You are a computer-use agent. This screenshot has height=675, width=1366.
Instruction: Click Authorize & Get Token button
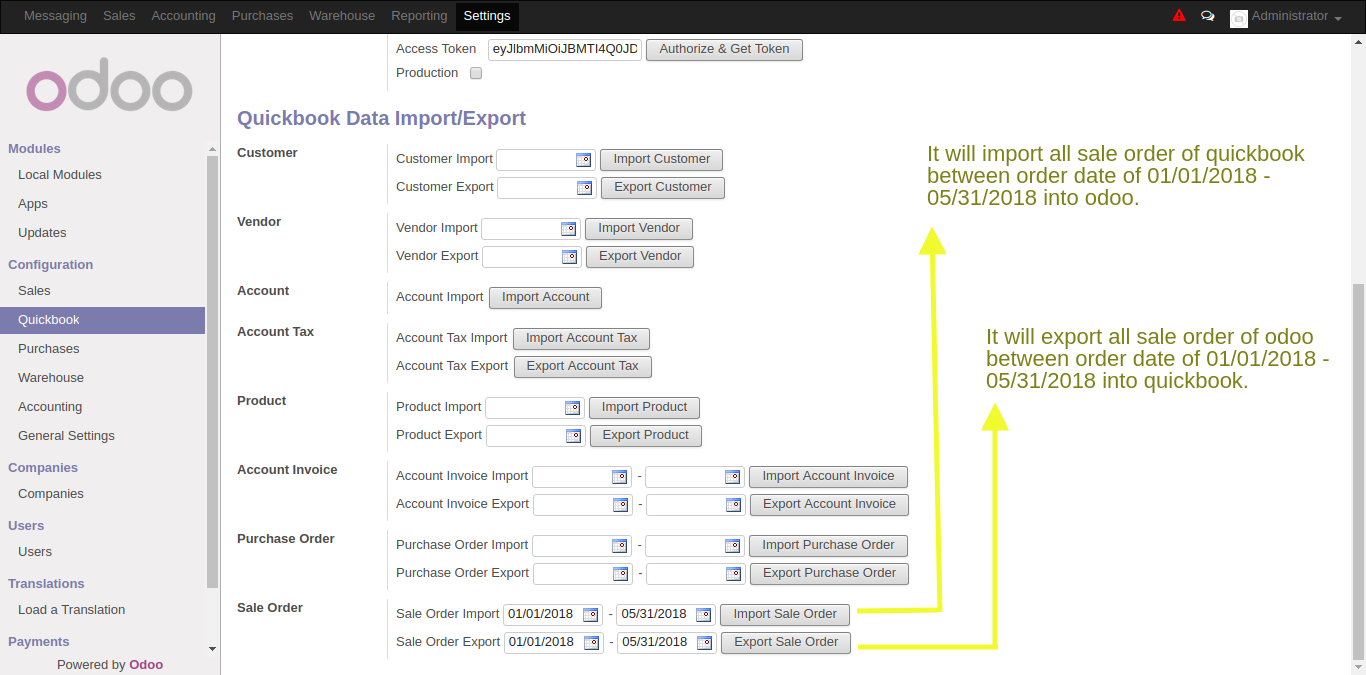724,49
